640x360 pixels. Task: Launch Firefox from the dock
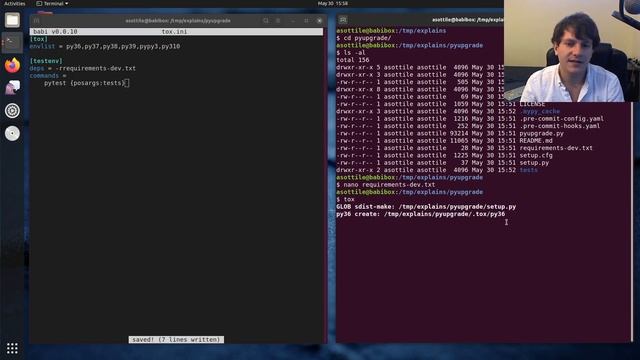click(x=12, y=65)
